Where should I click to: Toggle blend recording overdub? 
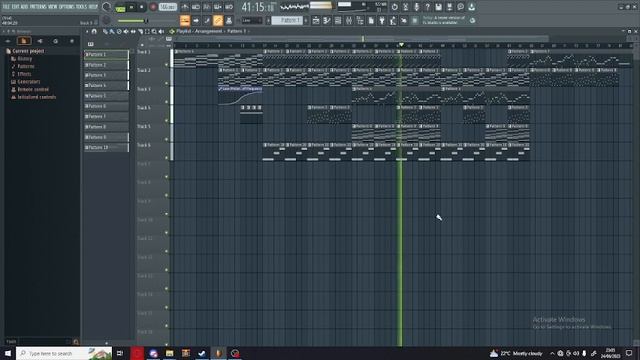tap(218, 7)
